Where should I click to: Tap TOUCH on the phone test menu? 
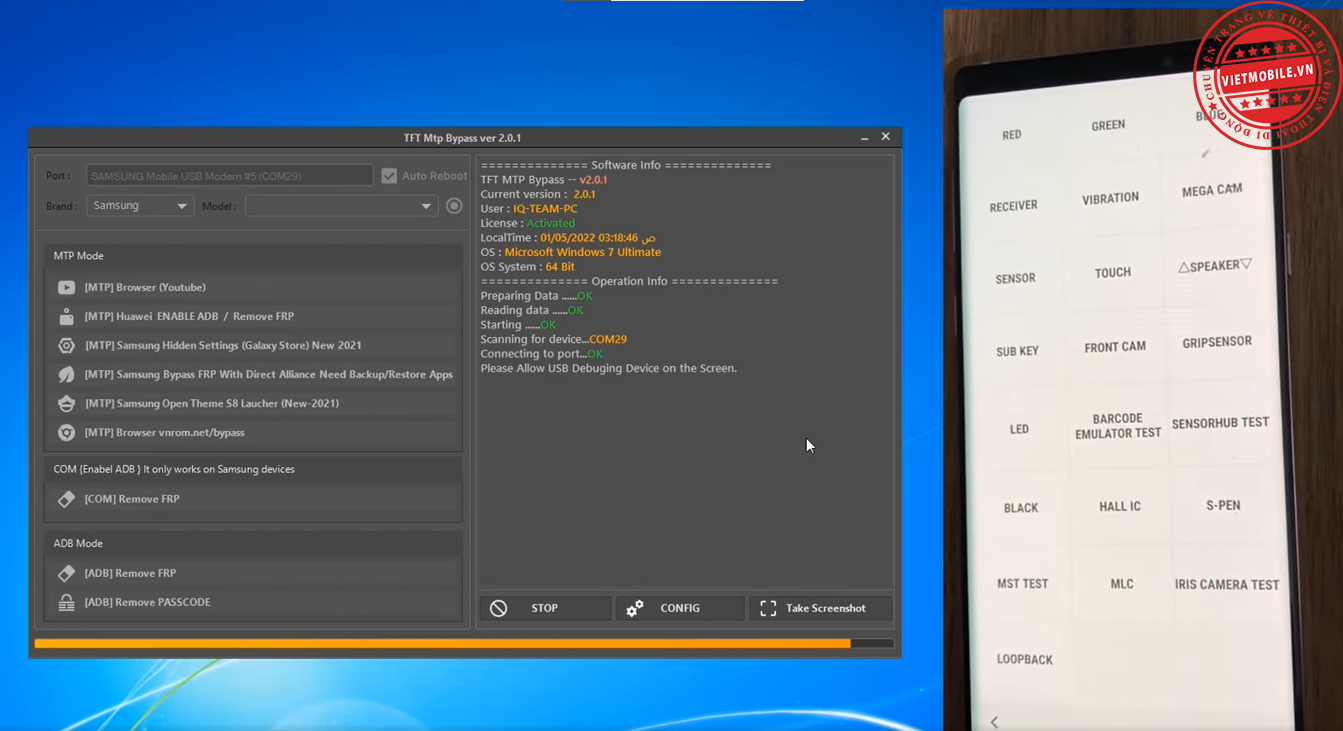click(x=1112, y=272)
